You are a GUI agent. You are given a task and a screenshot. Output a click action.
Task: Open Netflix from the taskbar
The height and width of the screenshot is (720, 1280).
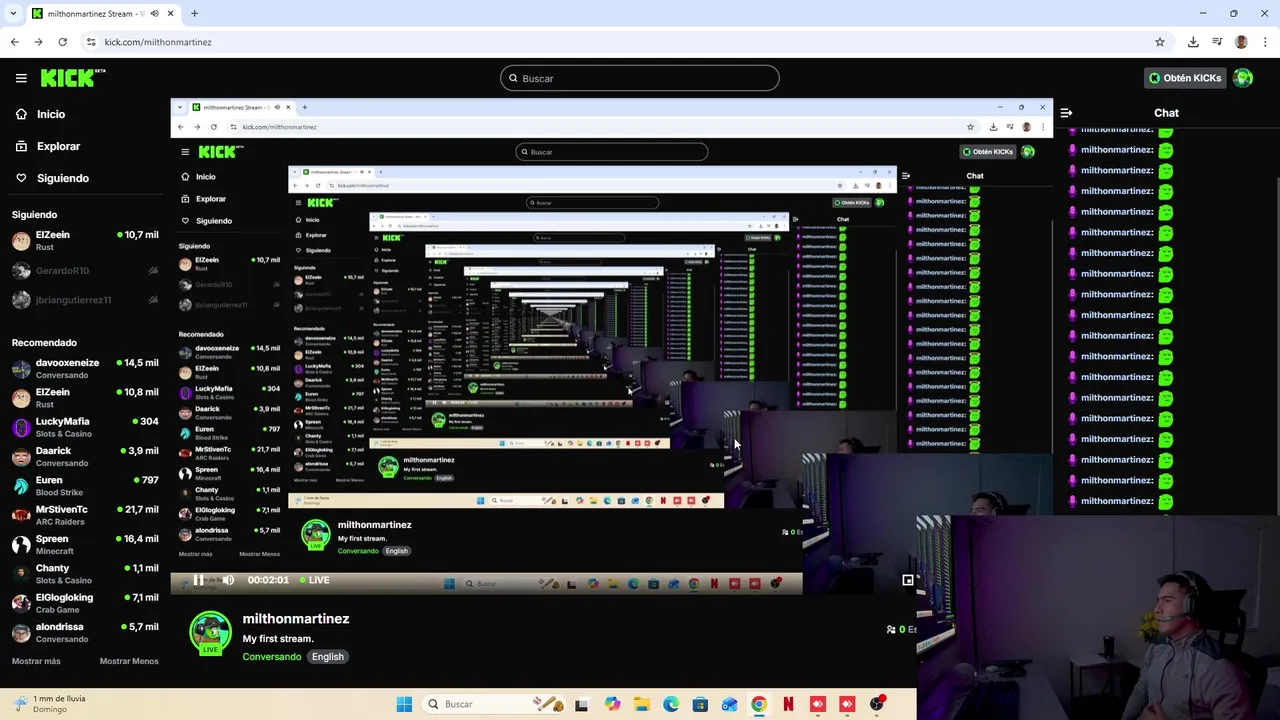pyautogui.click(x=788, y=704)
